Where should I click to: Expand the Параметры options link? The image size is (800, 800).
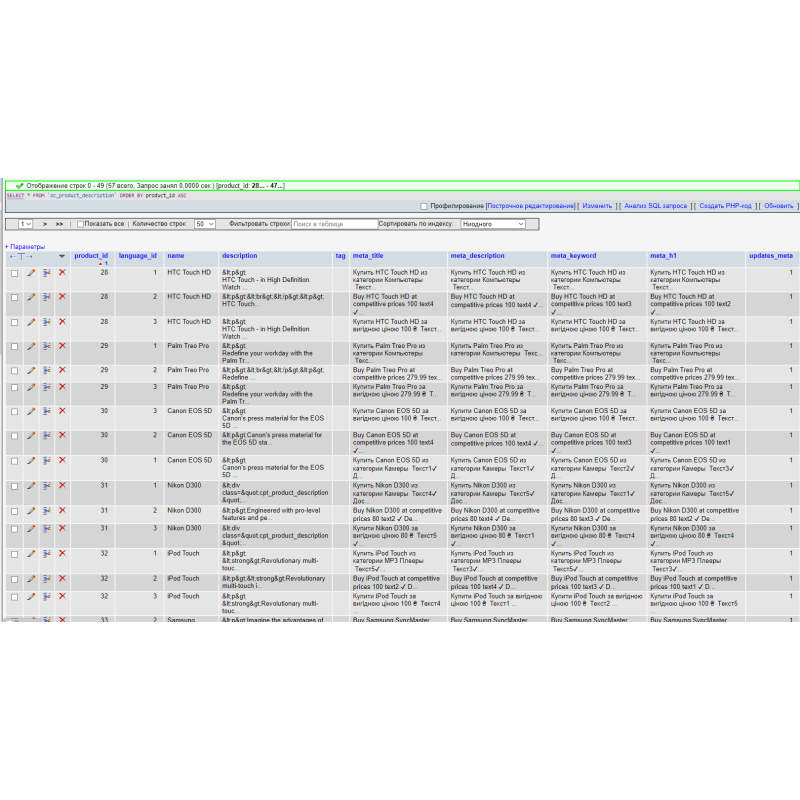(x=25, y=246)
